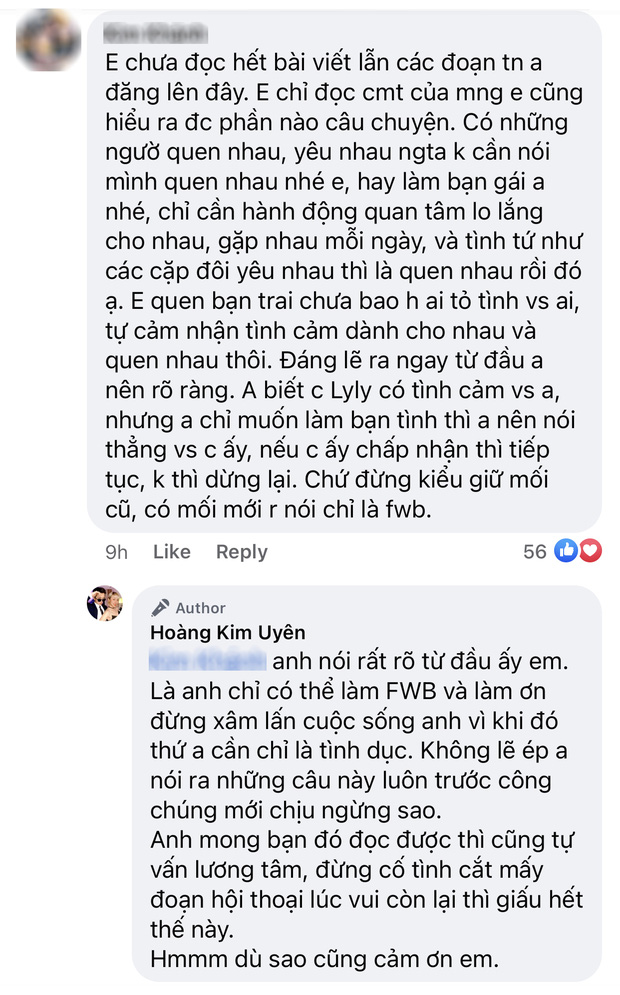Reply to the first comment
The width and height of the screenshot is (620, 995).
click(x=241, y=552)
